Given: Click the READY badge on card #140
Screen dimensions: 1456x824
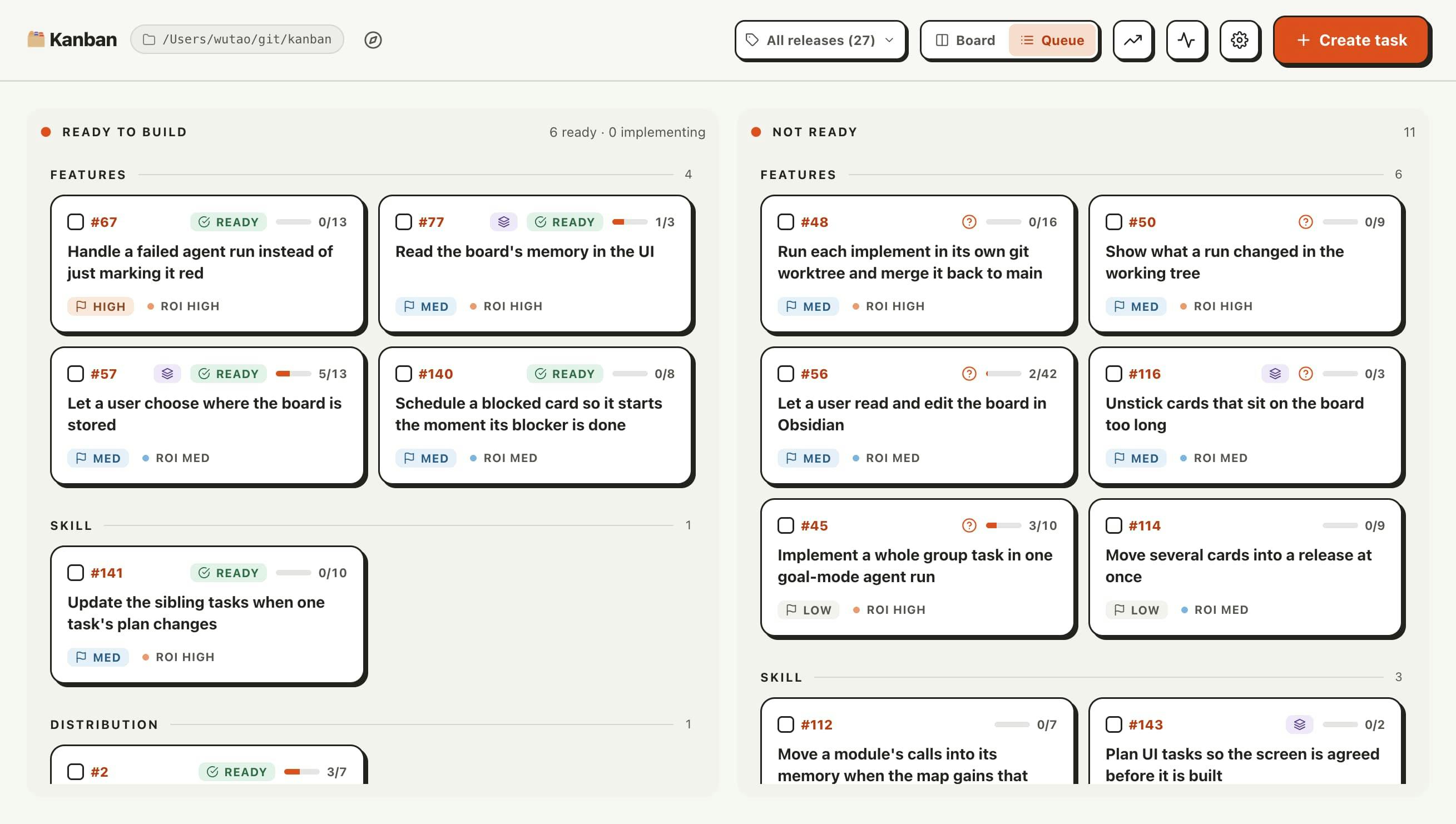Looking at the screenshot, I should [565, 374].
